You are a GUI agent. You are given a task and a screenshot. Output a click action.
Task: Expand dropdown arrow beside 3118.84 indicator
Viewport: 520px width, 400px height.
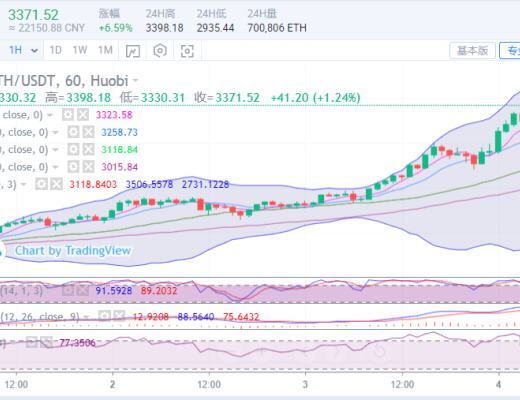(56, 150)
